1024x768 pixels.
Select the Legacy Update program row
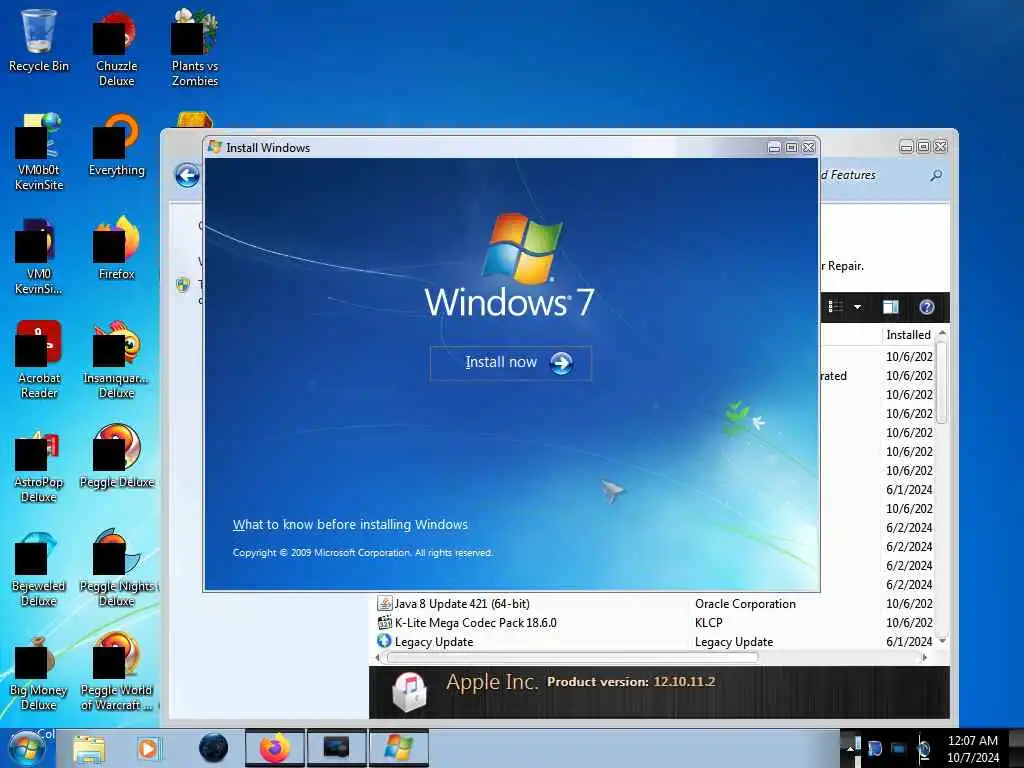click(x=656, y=641)
